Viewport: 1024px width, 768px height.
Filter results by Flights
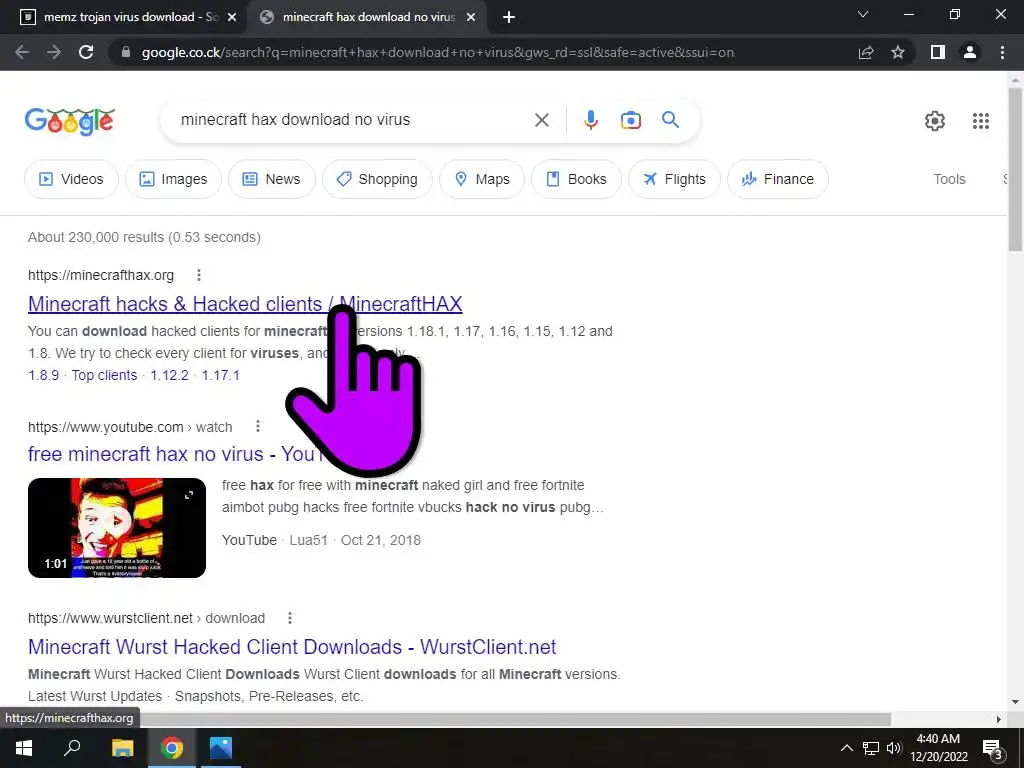675,179
